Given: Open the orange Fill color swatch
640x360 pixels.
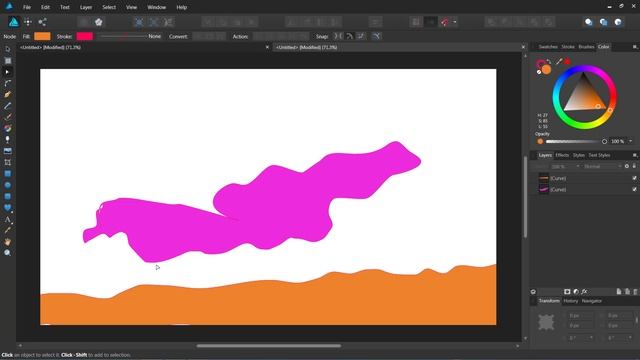Looking at the screenshot, I should (x=42, y=36).
